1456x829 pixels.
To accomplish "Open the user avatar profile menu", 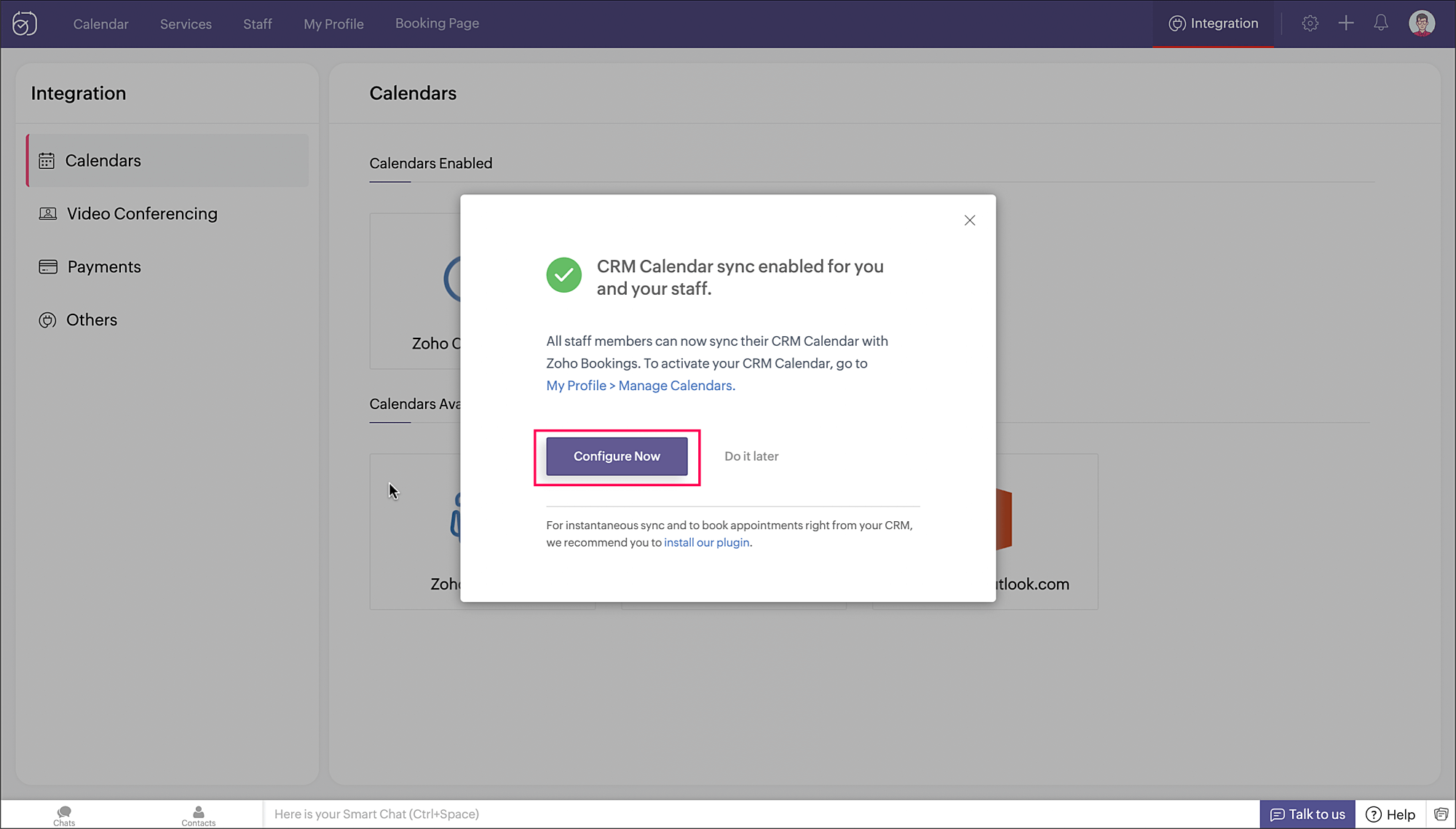I will pyautogui.click(x=1421, y=23).
